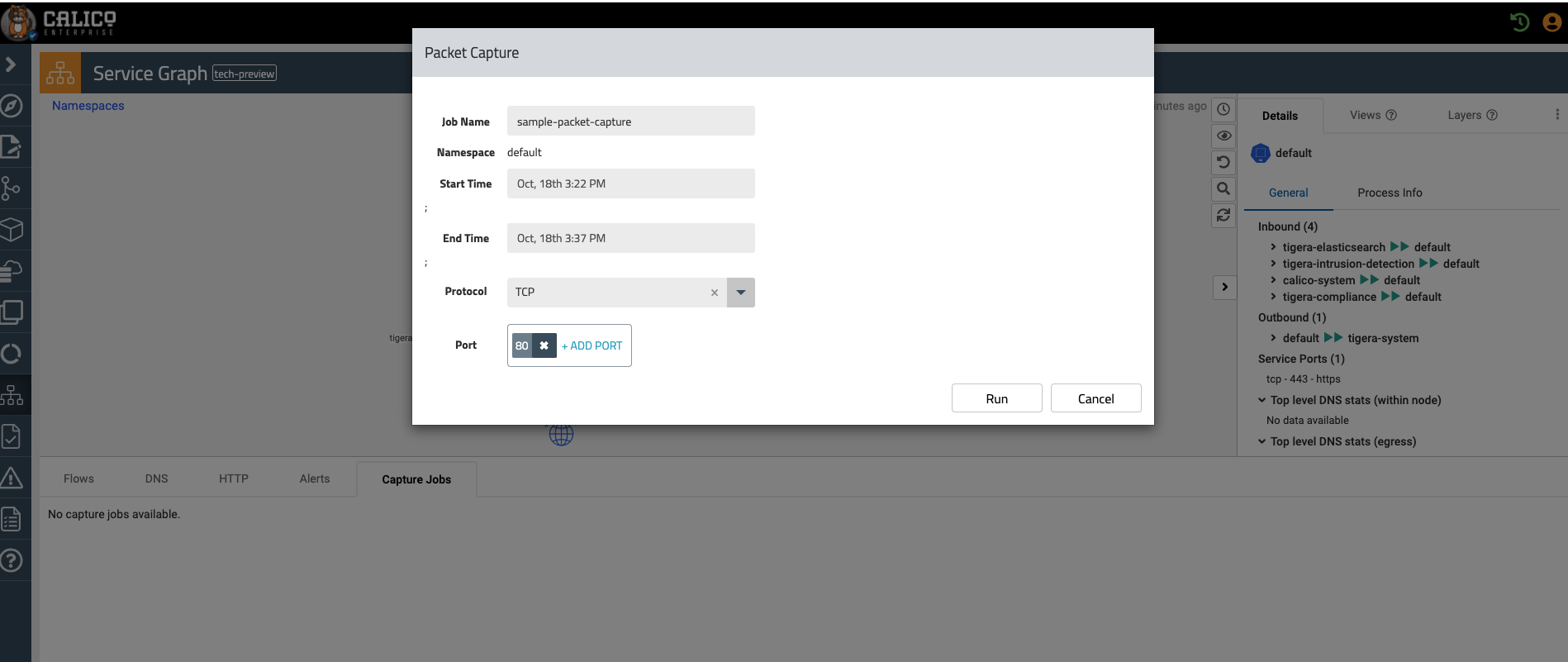Click the Inbound (4) heading
Screen dimensions: 1568x662
coord(1287,226)
